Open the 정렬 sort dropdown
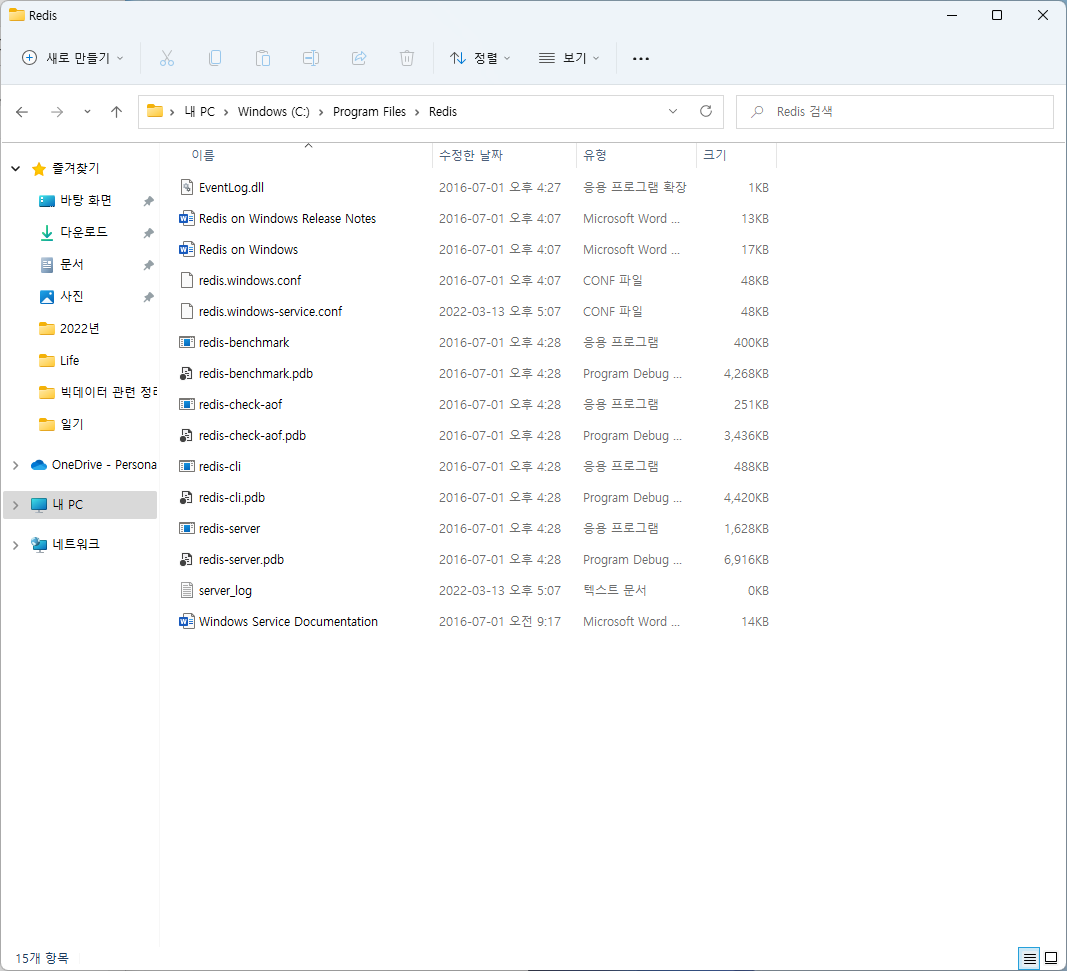1067x971 pixels. point(480,59)
